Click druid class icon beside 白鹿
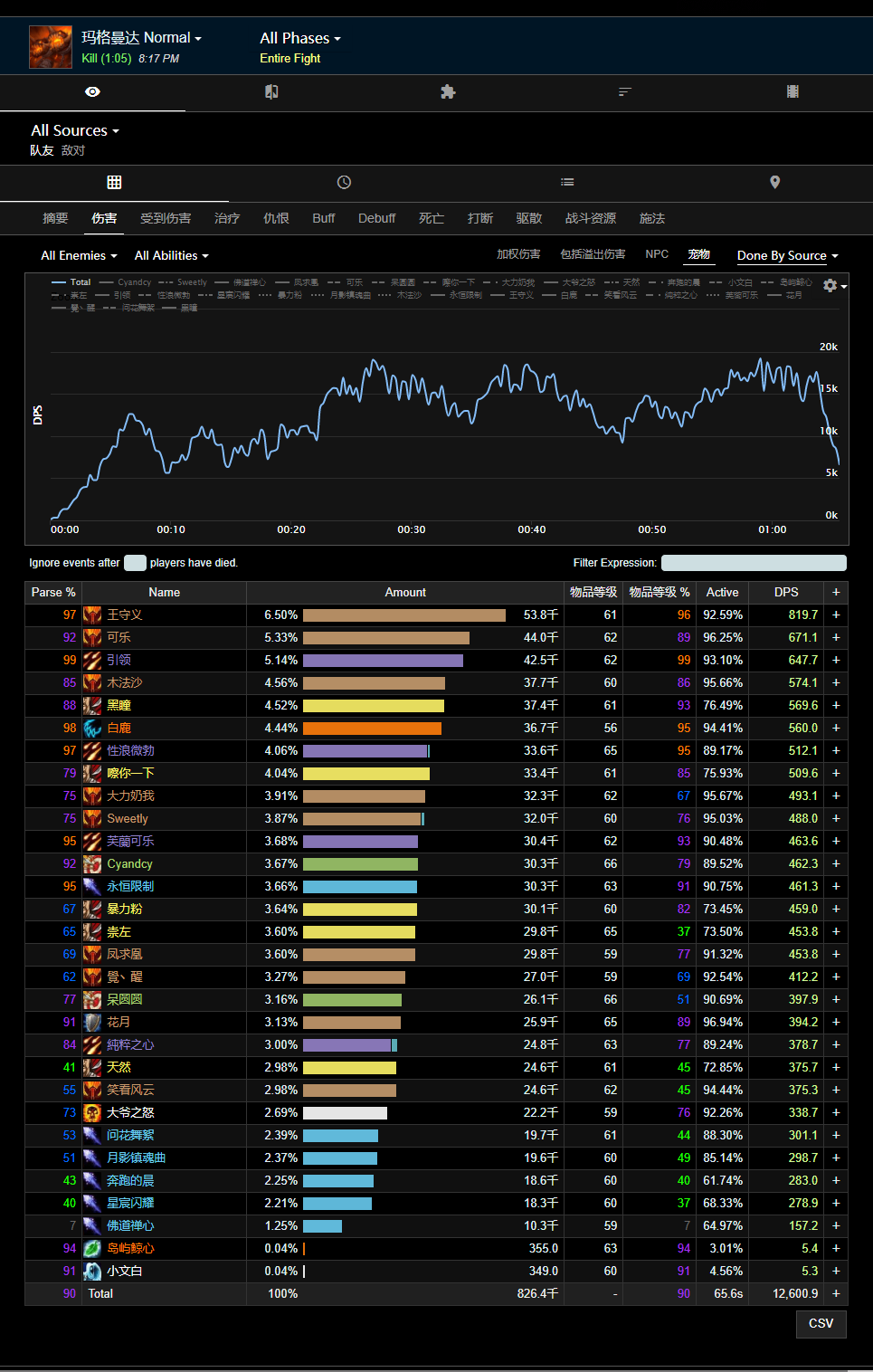Screen dimensions: 873x1372 92,728
